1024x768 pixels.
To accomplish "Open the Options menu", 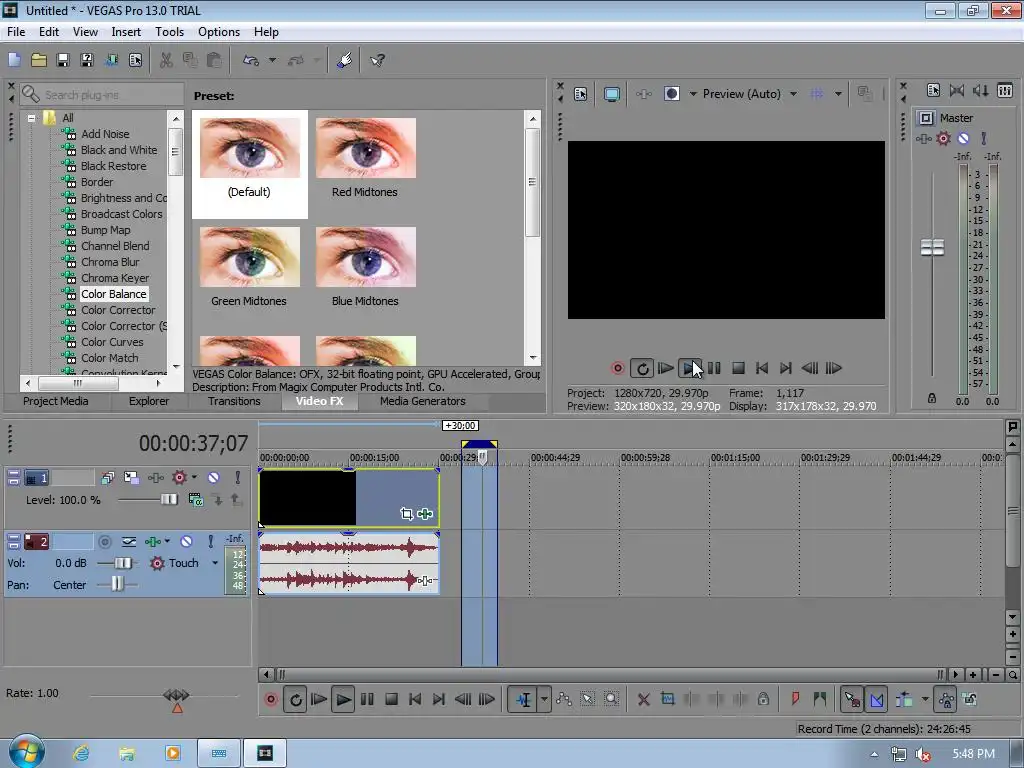I will pyautogui.click(x=219, y=31).
